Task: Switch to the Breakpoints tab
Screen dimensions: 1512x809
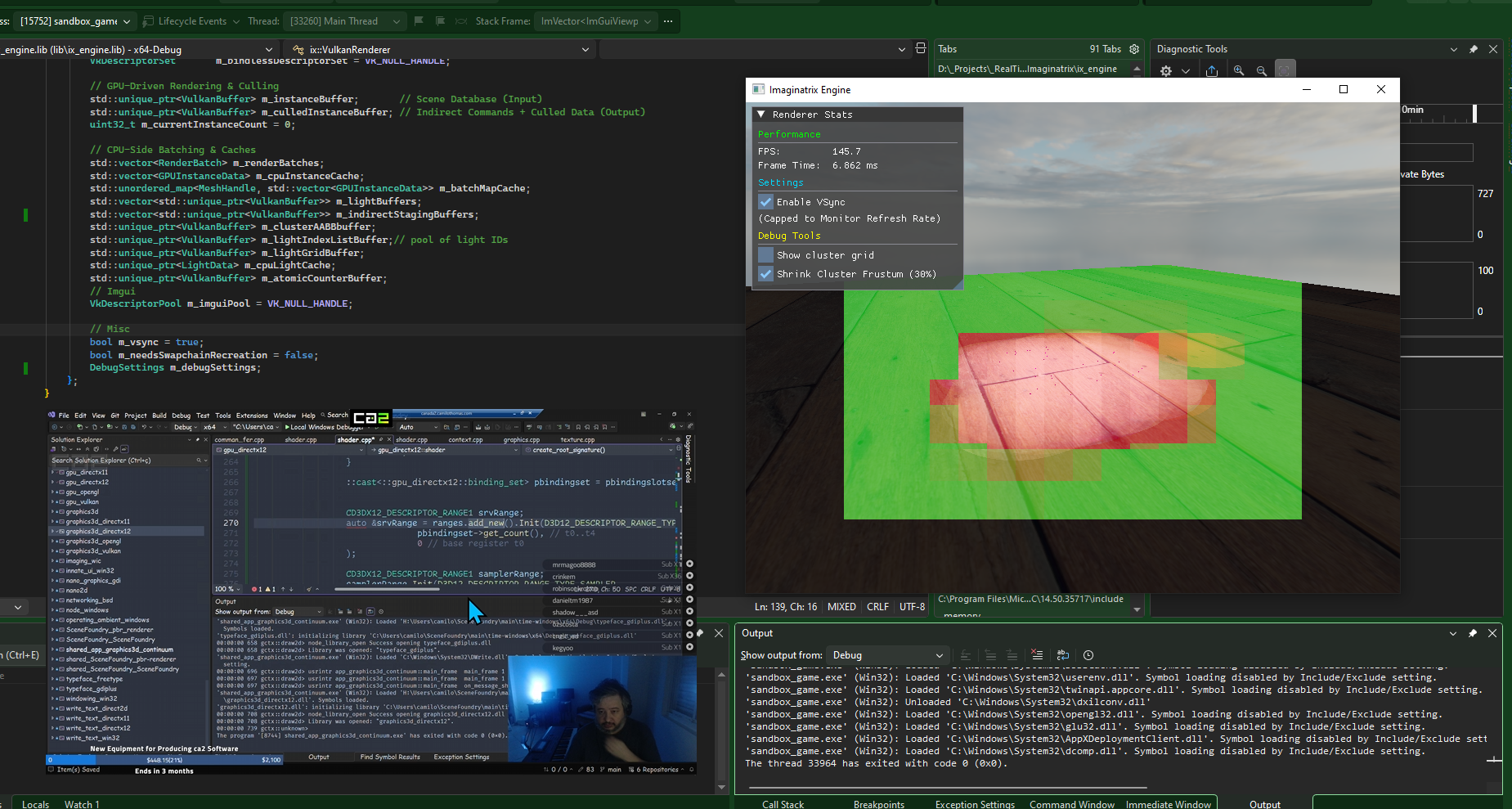Action: click(x=879, y=804)
